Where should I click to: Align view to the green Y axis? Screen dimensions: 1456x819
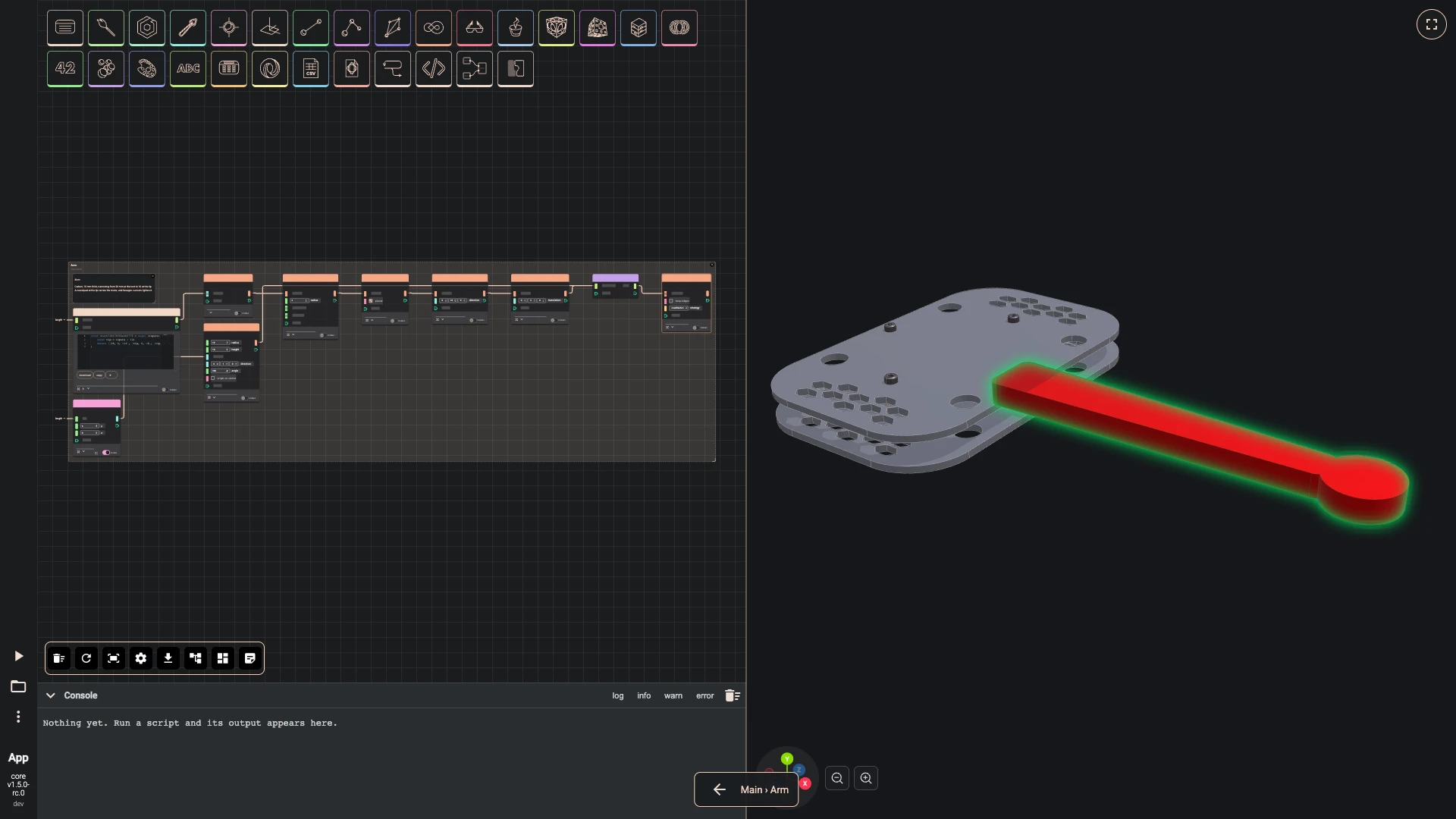[x=787, y=758]
